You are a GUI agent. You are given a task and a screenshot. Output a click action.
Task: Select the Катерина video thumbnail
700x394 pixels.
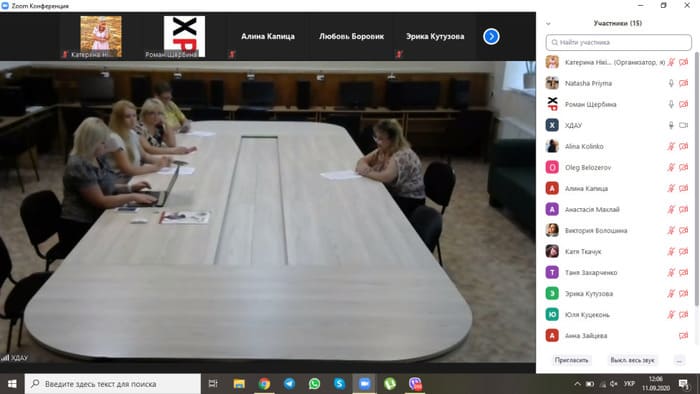(101, 37)
